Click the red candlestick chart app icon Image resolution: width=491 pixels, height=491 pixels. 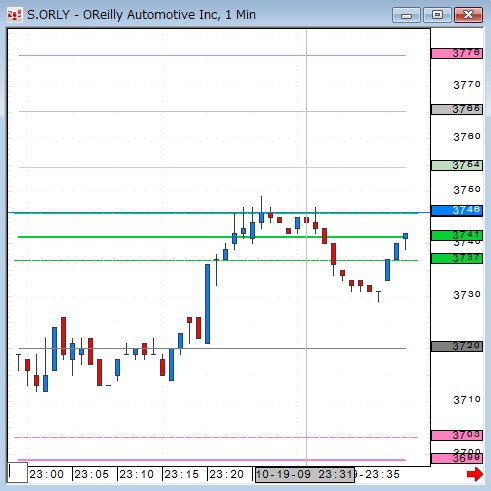[15, 15]
